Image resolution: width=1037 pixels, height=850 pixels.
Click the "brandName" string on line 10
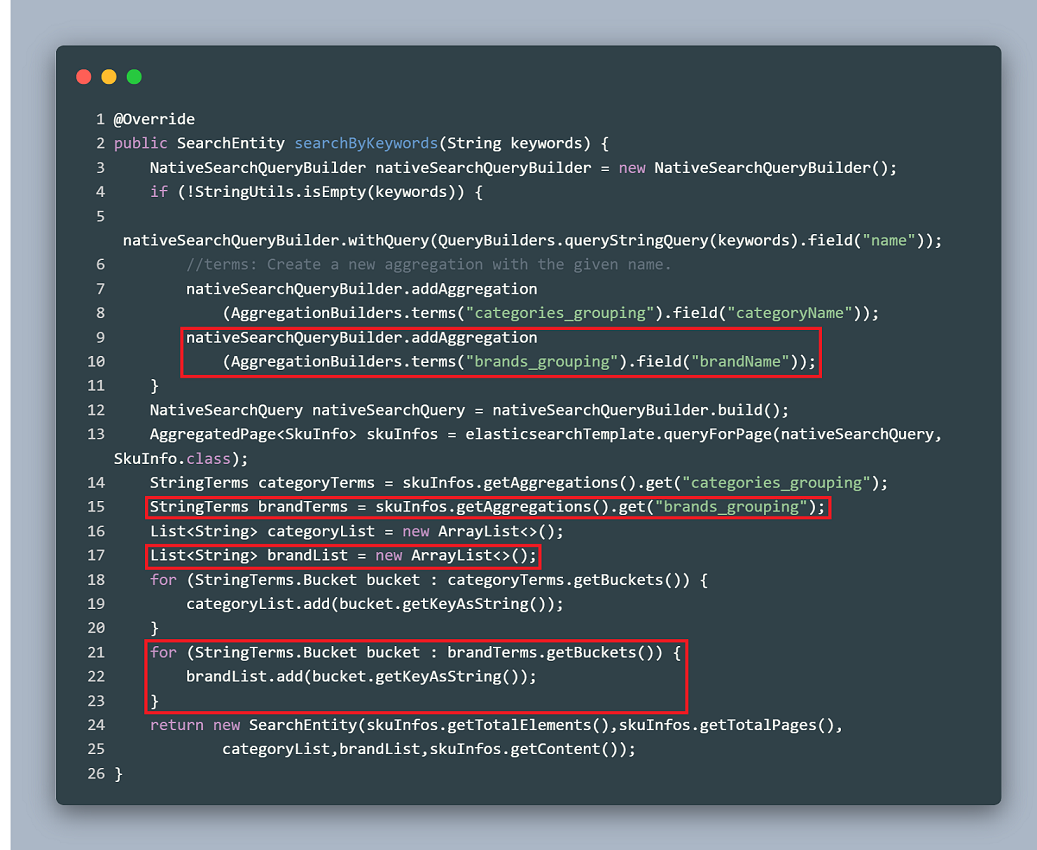pyautogui.click(x=740, y=362)
